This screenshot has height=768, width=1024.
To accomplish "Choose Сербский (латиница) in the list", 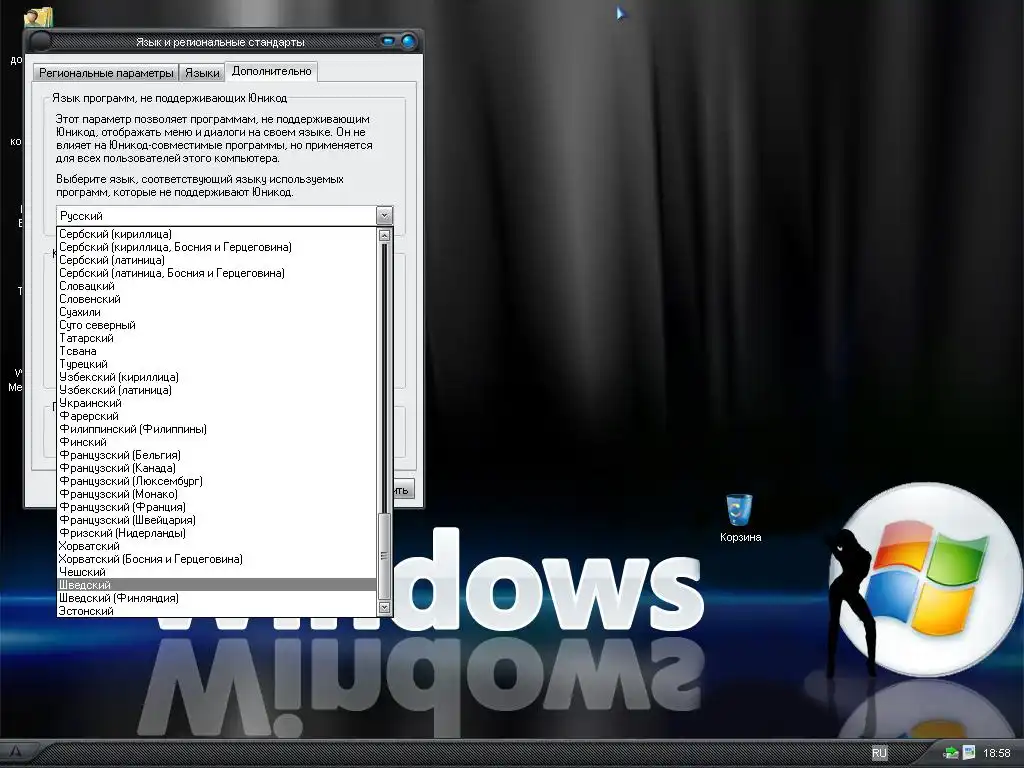I will [x=216, y=260].
